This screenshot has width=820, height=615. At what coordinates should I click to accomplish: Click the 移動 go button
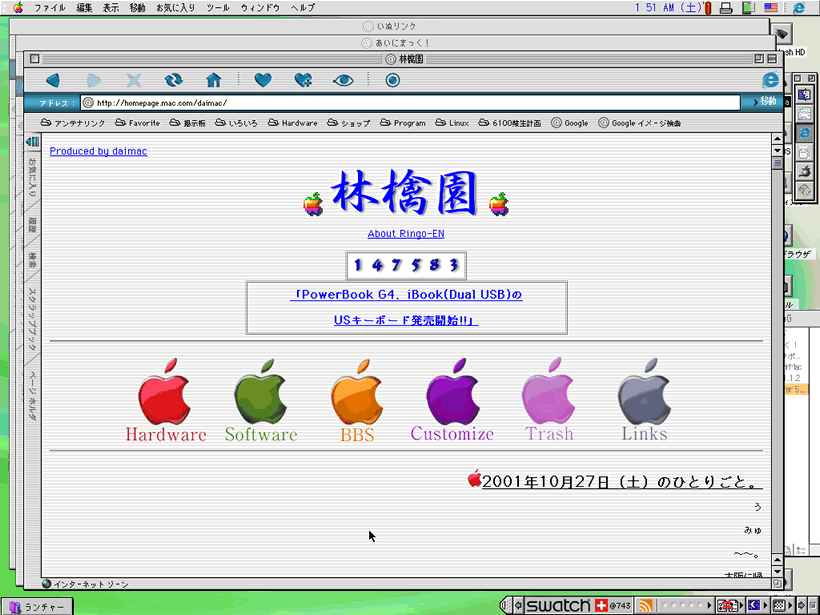click(x=764, y=101)
